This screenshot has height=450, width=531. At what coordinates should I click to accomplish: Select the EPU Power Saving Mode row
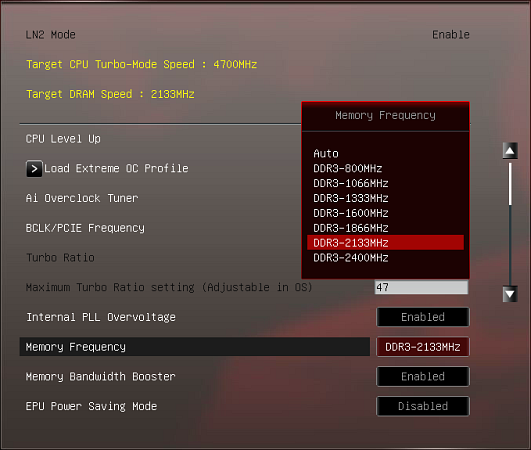(x=91, y=406)
